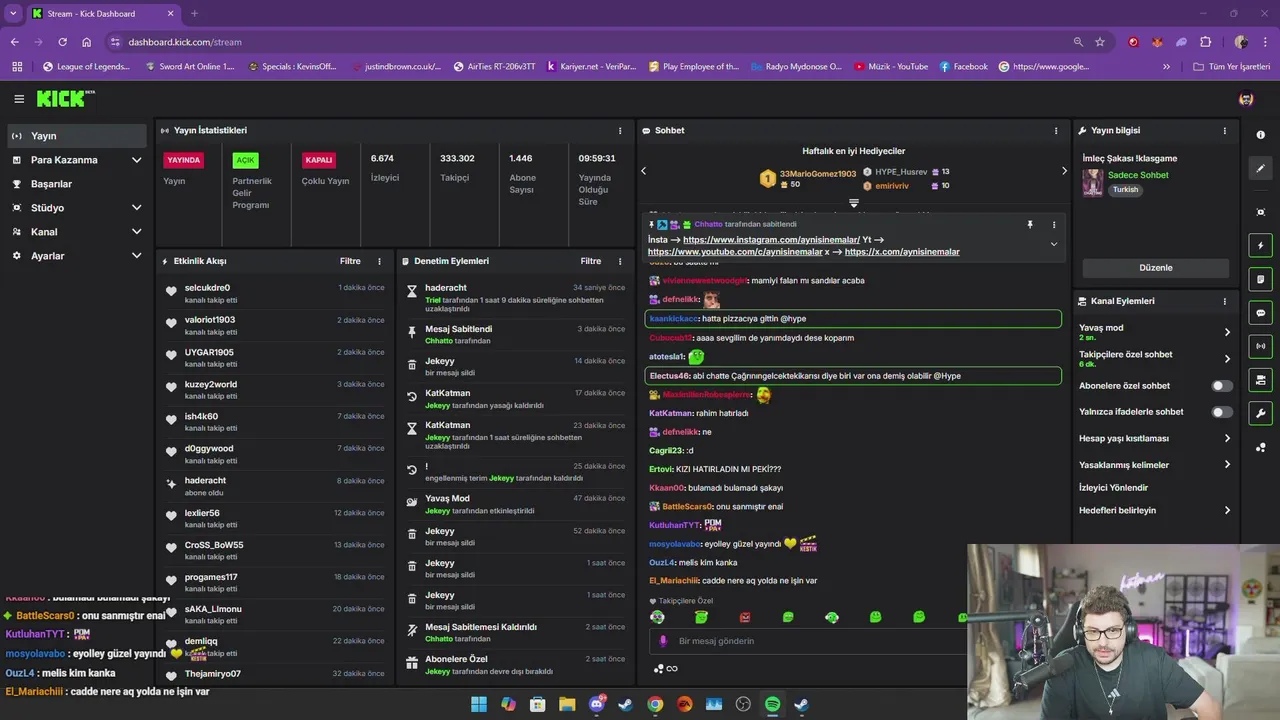Toggle the lightning bolt widget icon

[x=1260, y=245]
